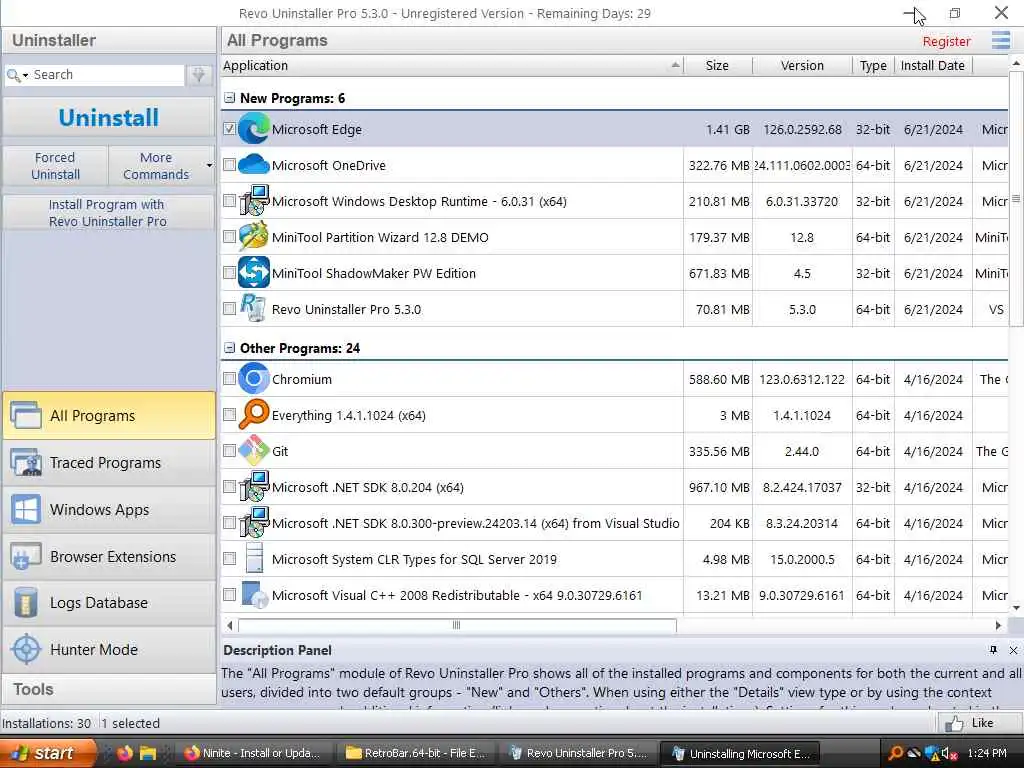Expand the Tools section

[108, 689]
